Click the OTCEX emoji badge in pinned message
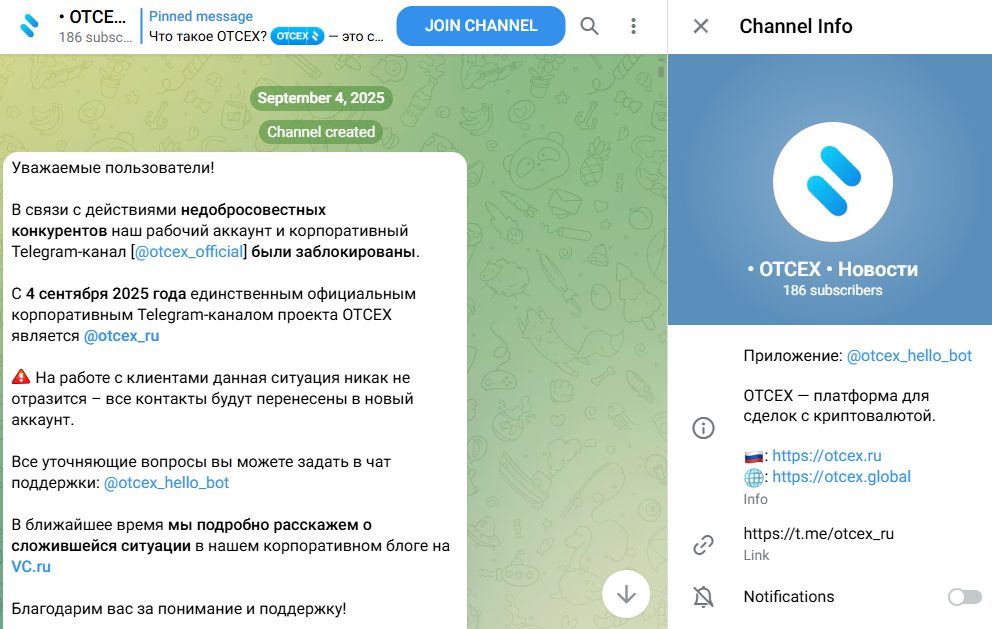Viewport: 992px width, 629px height. (x=297, y=36)
